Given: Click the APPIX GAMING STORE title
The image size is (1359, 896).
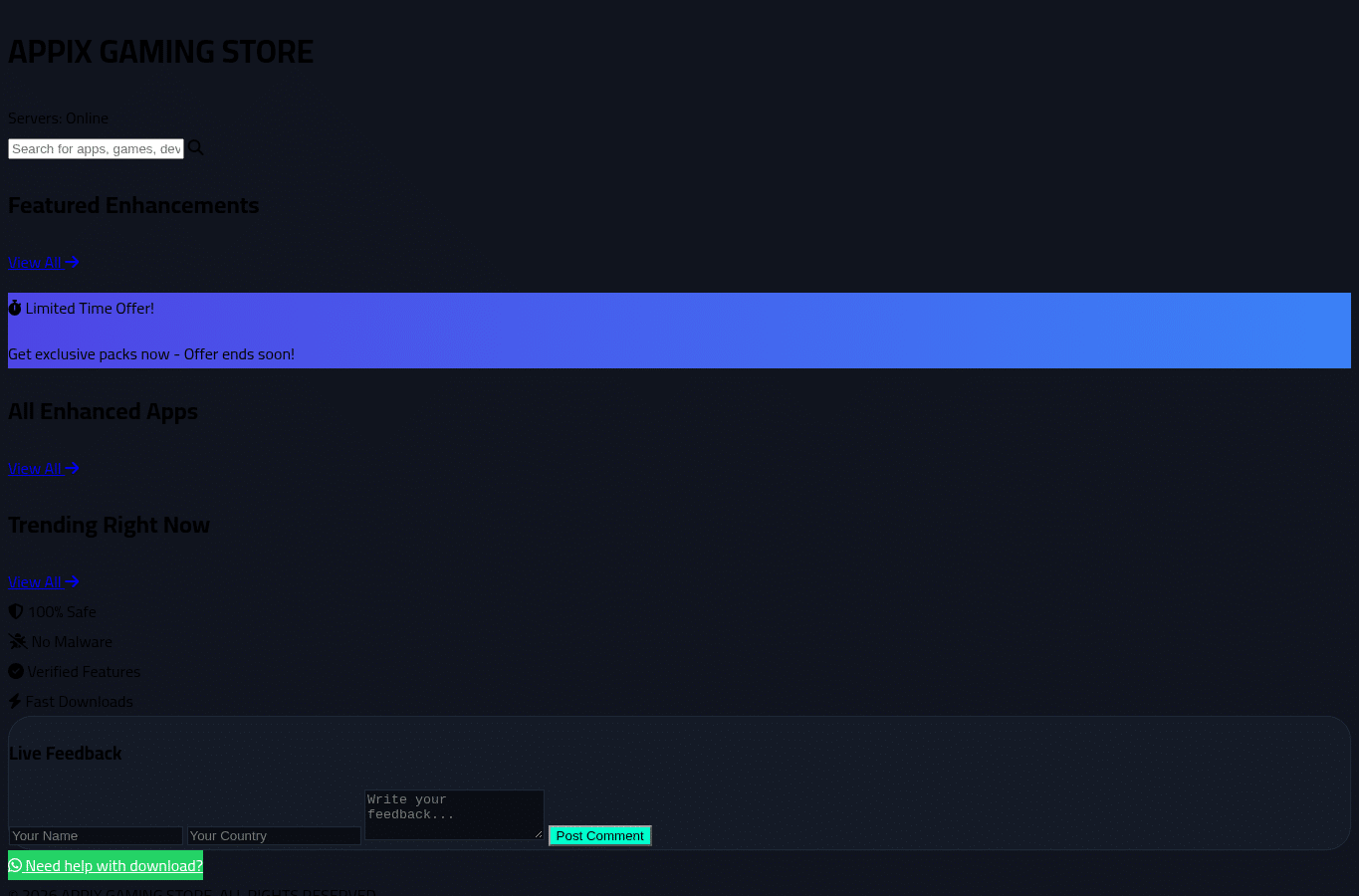Looking at the screenshot, I should [160, 51].
